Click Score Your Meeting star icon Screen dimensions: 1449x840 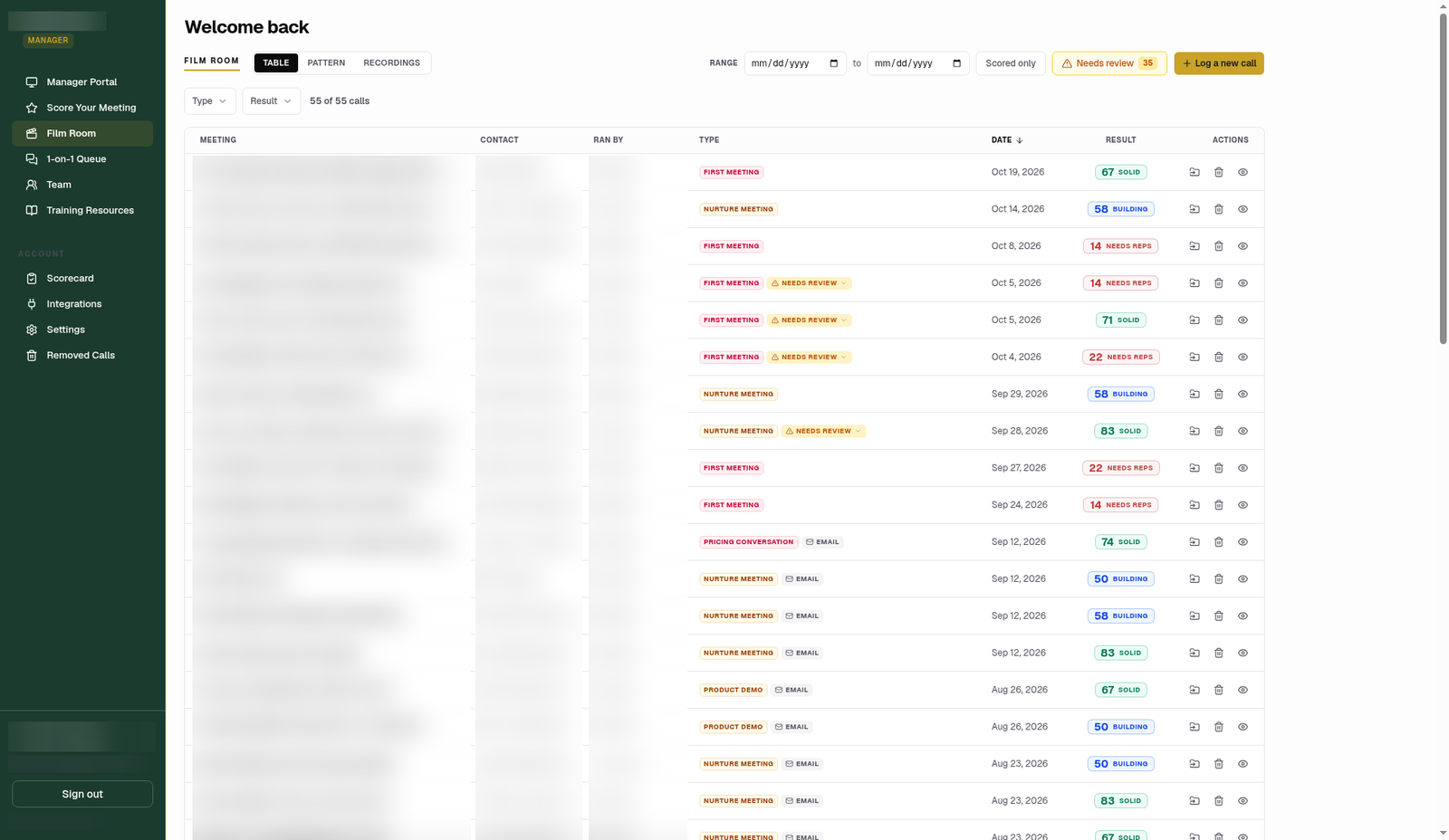tap(32, 108)
